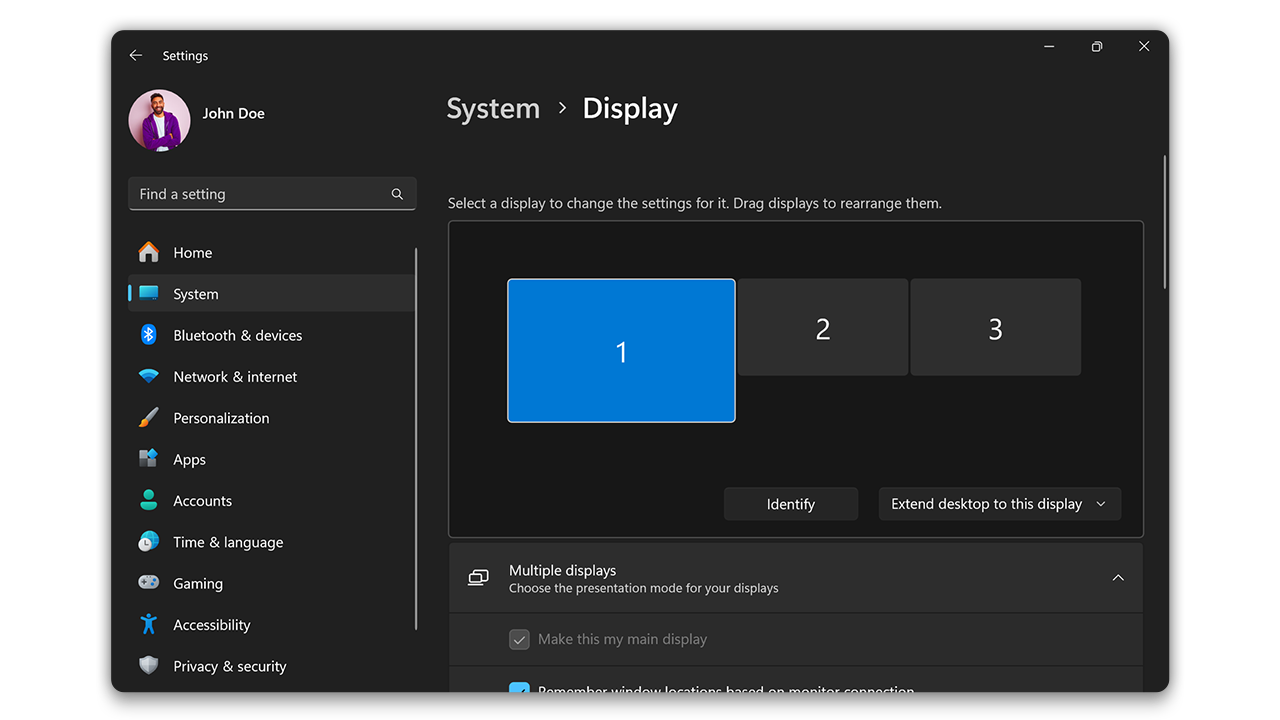Image resolution: width=1280 pixels, height=720 pixels.
Task: Click the Privacy & security shield icon
Action: tap(148, 666)
